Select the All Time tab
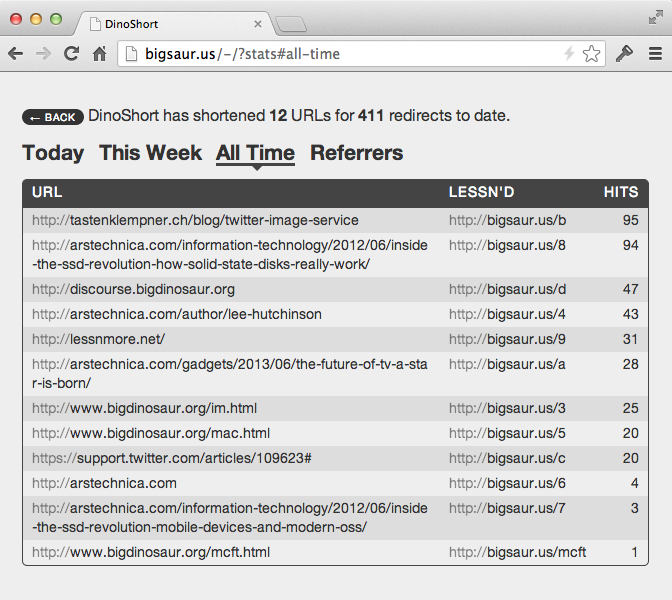The width and height of the screenshot is (672, 600). (x=255, y=153)
